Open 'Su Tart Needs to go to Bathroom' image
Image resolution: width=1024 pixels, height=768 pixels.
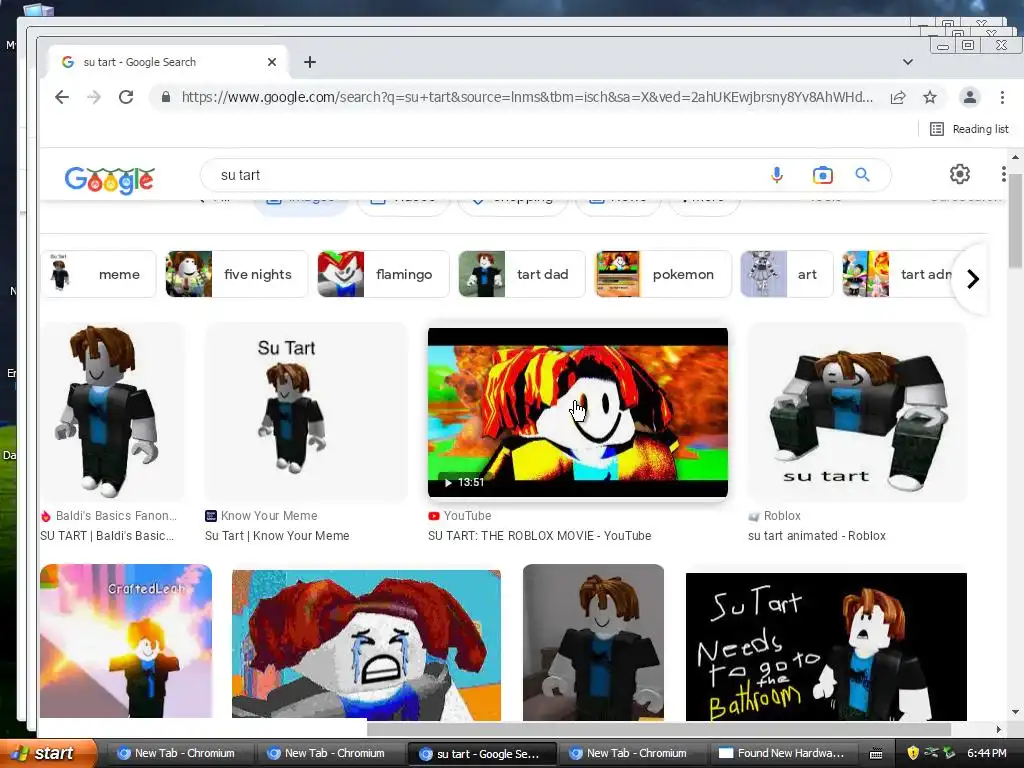click(826, 647)
